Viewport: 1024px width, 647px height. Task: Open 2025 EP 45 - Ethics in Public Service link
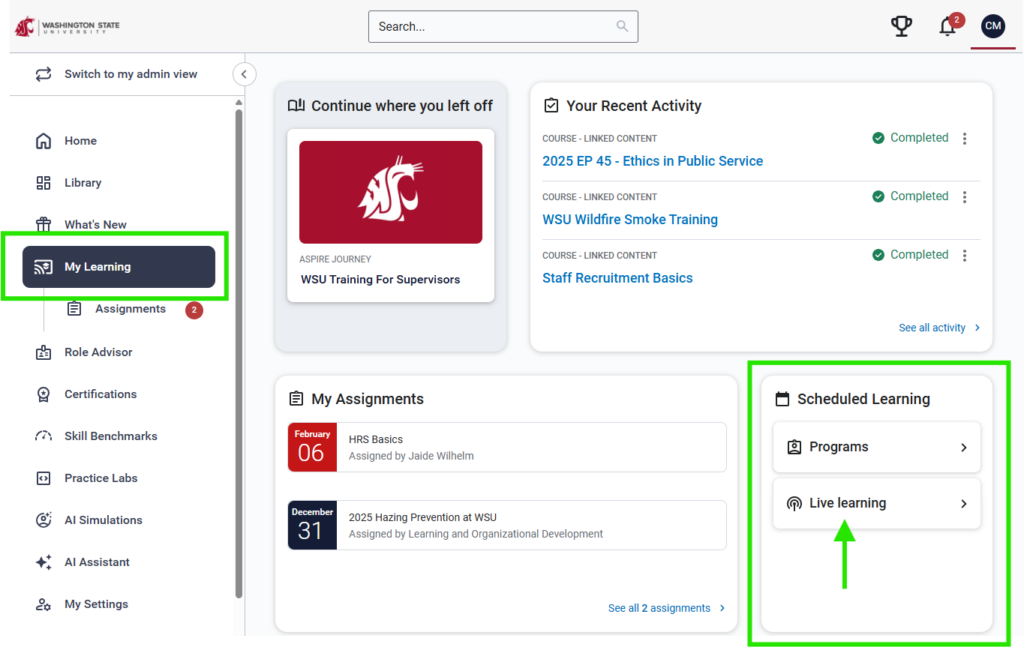coord(652,161)
